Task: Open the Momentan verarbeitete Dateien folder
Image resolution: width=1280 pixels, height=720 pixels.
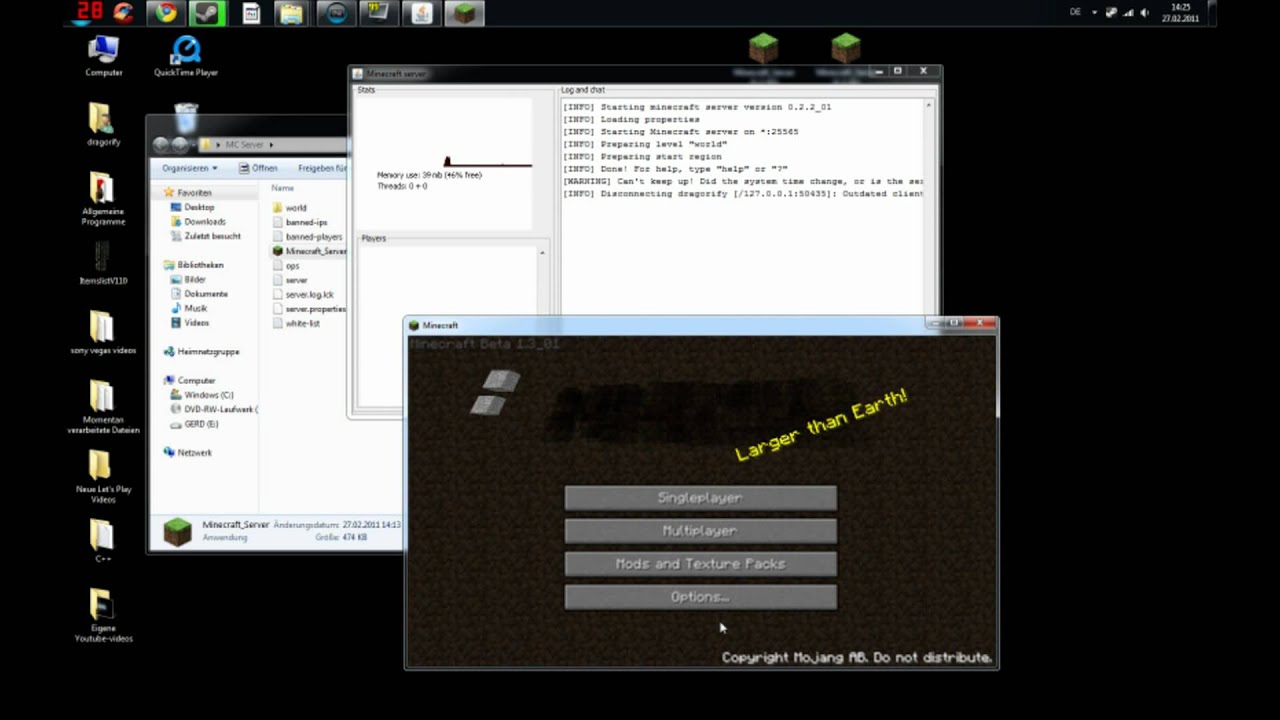Action: pos(103,407)
